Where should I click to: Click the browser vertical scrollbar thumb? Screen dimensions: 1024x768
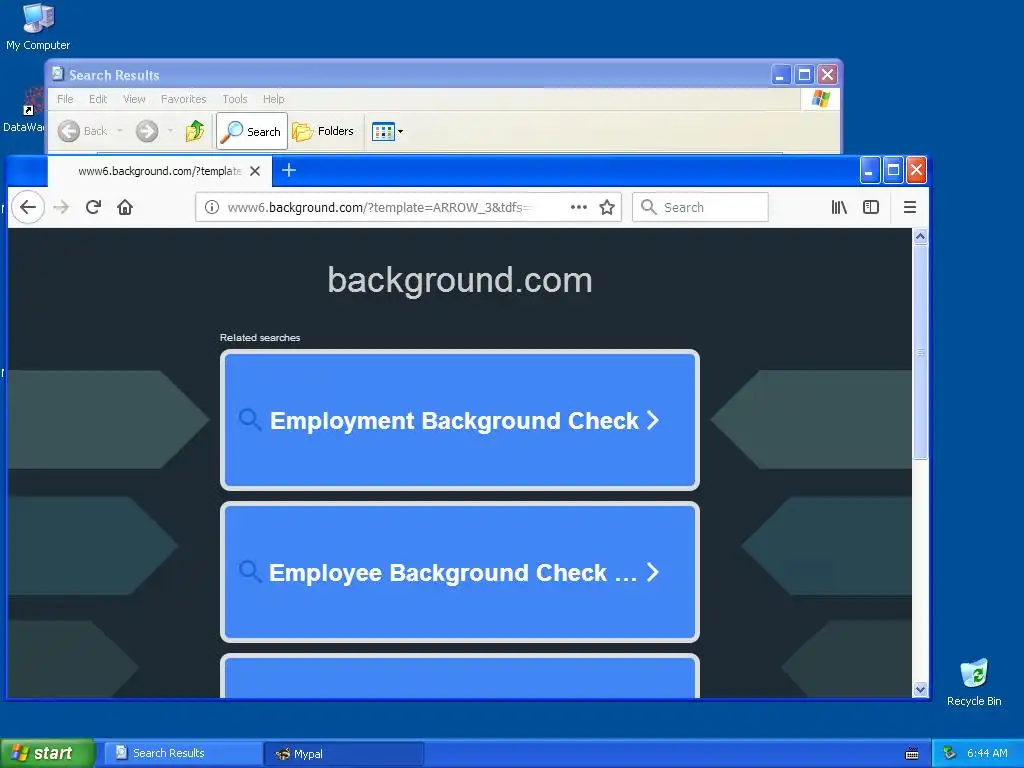click(920, 353)
